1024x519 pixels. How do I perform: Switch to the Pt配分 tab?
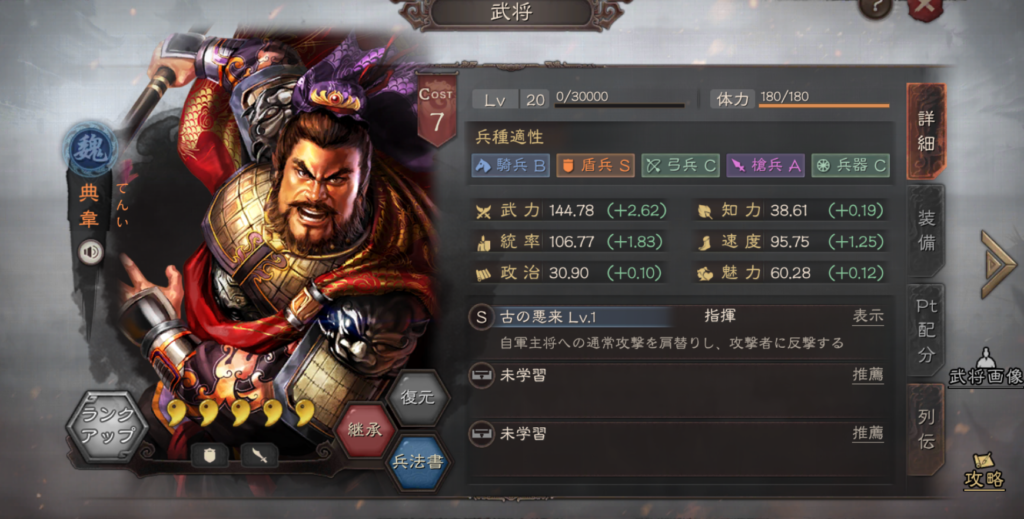pyautogui.click(x=926, y=330)
